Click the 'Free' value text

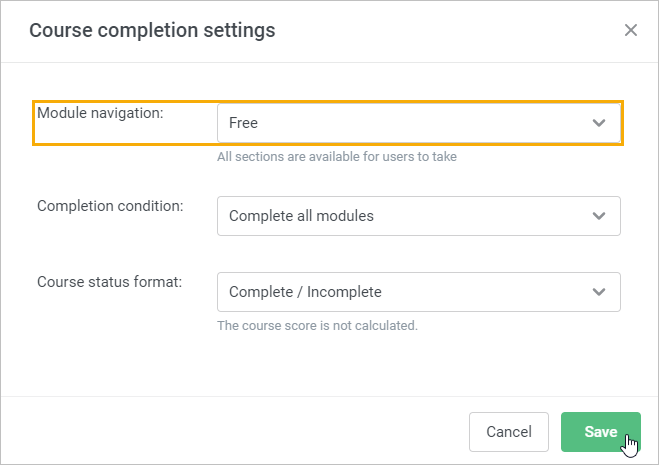(243, 123)
